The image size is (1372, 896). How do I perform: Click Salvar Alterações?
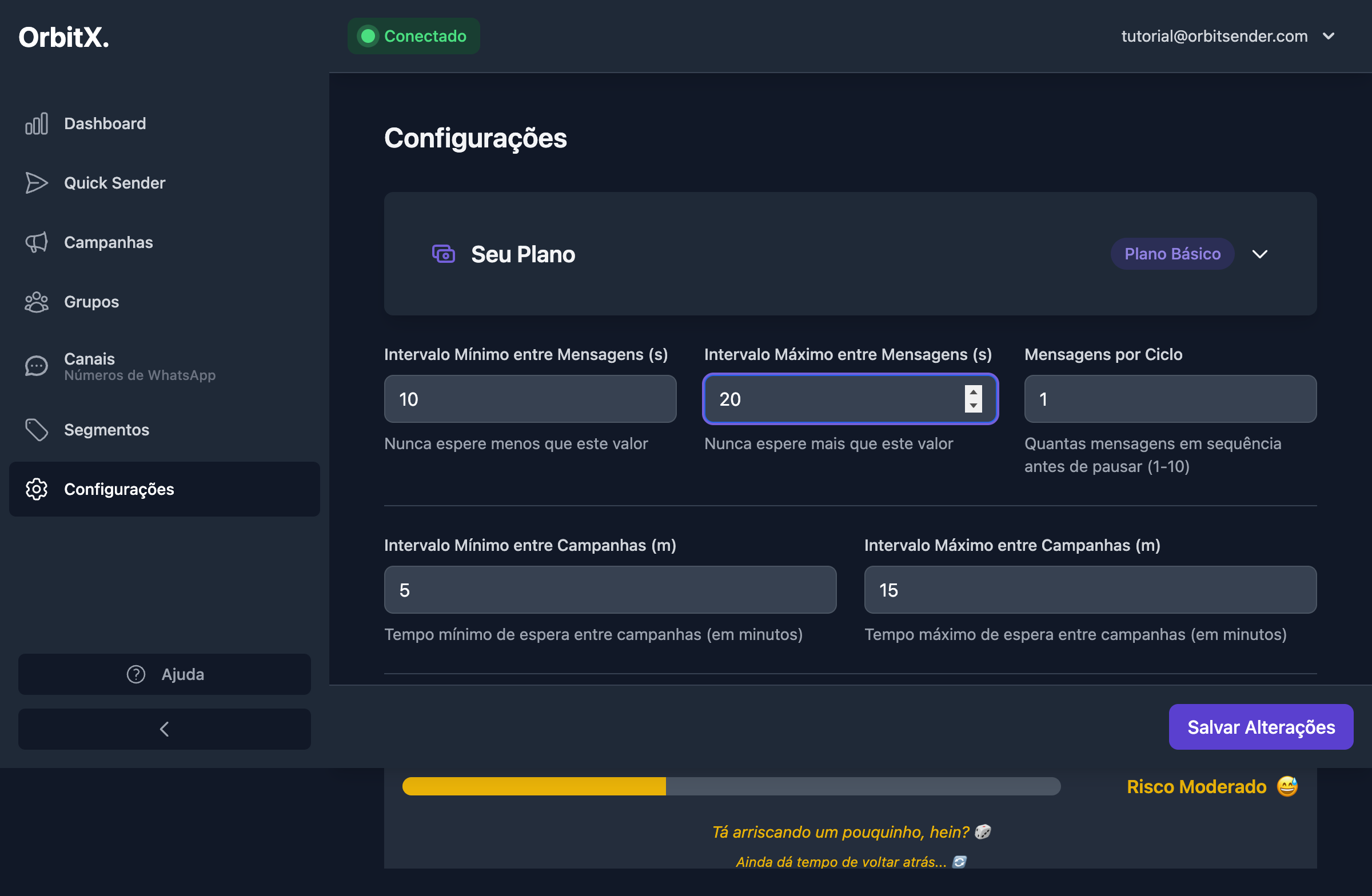[1261, 727]
